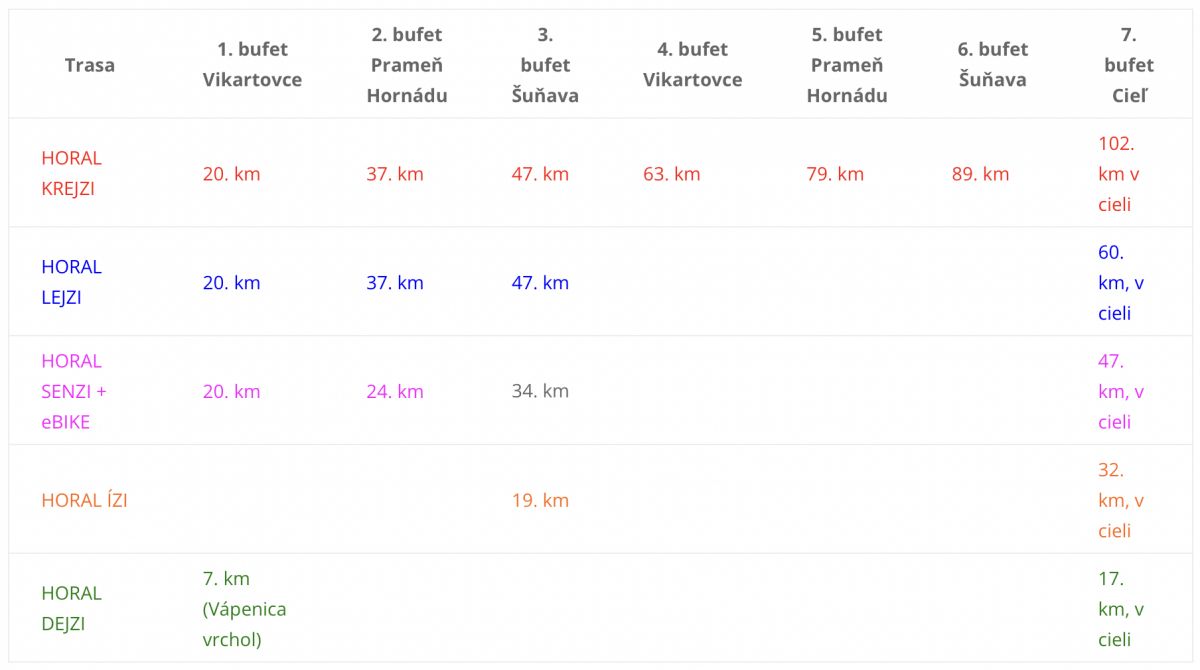The width and height of the screenshot is (1200, 670).
Task: Click HORAL SENZI + eBIKE route label
Action: (x=74, y=391)
